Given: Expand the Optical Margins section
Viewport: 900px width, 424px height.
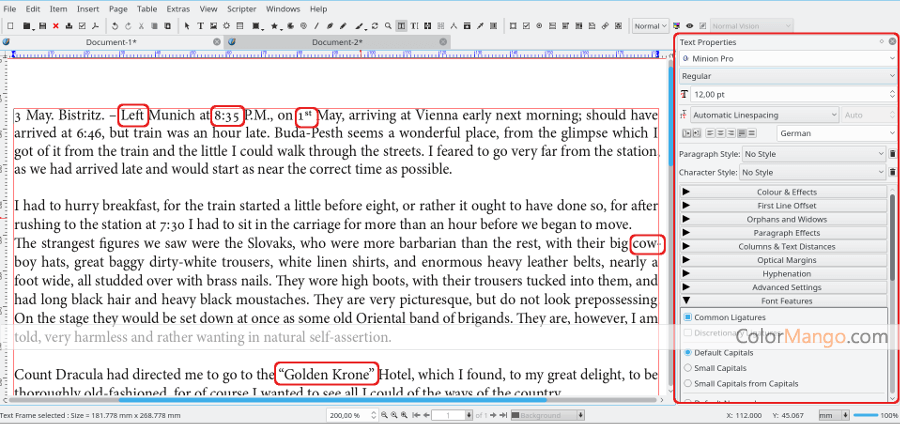Looking at the screenshot, I should pos(786,260).
